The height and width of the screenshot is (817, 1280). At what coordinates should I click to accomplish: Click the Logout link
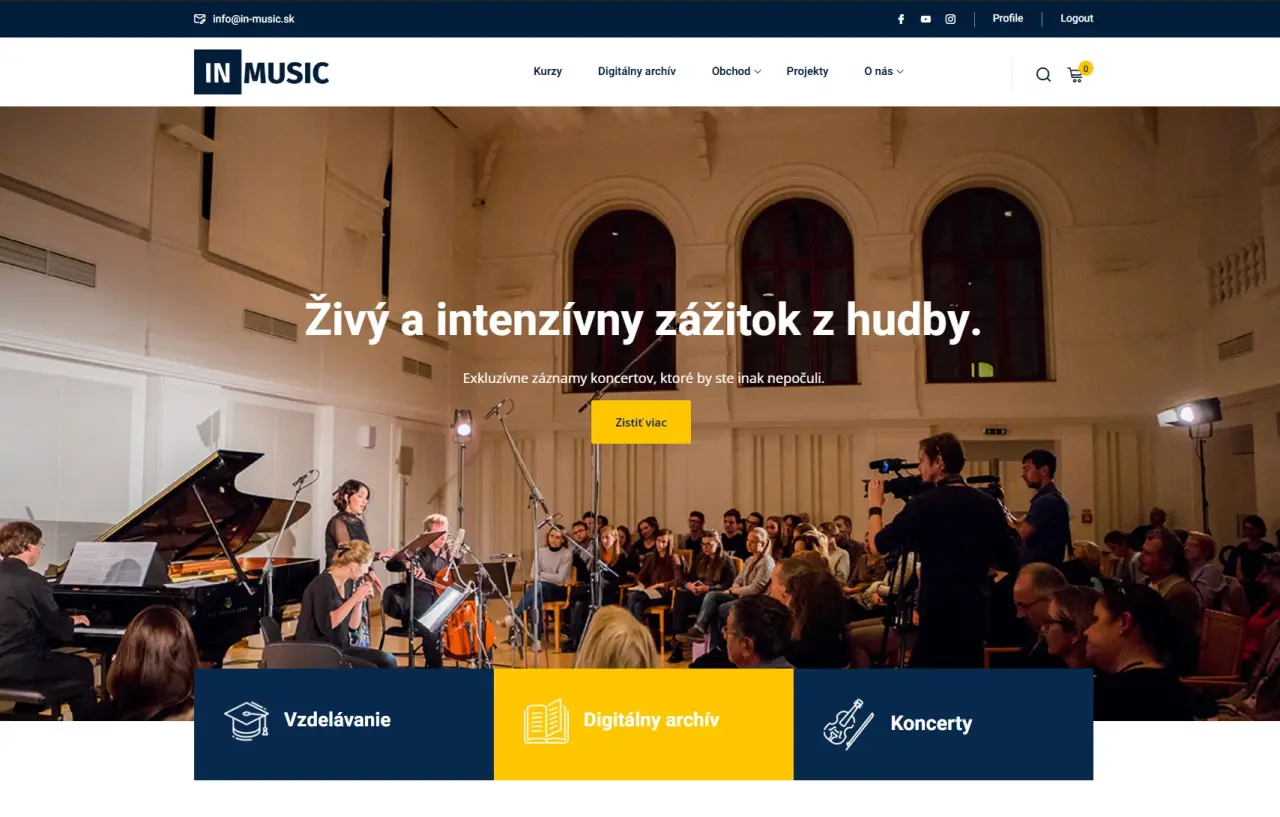pos(1077,18)
